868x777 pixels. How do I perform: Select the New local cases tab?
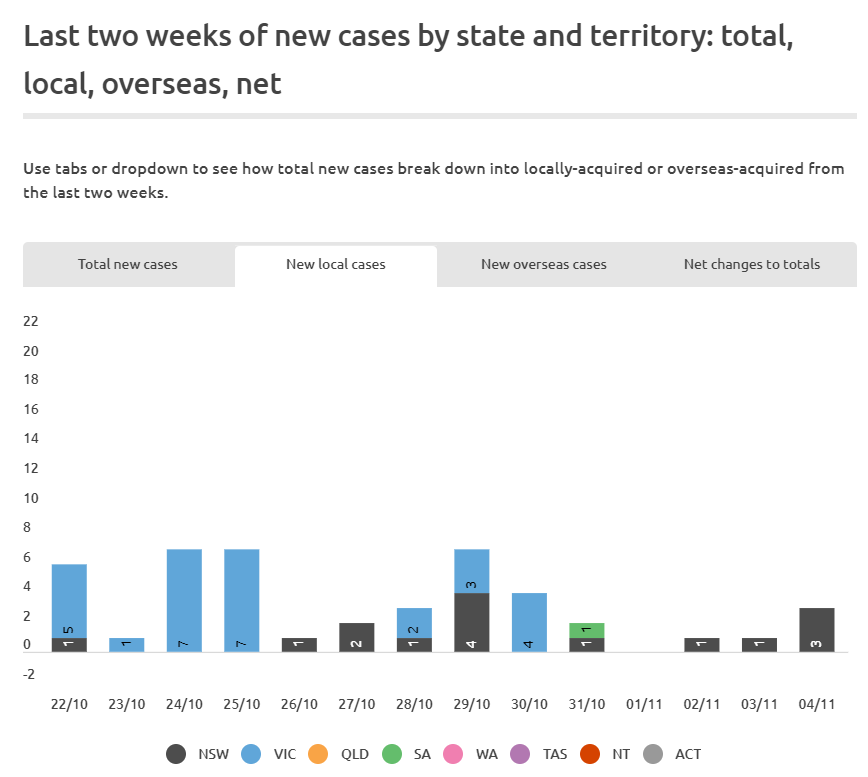336,265
